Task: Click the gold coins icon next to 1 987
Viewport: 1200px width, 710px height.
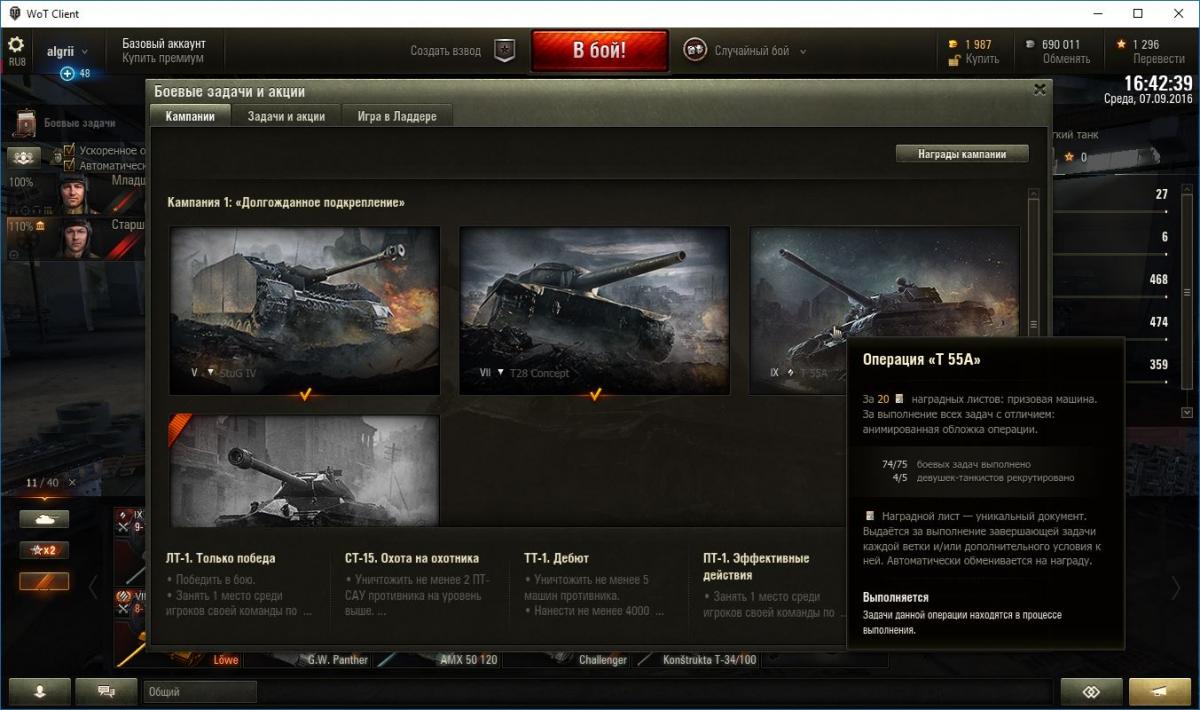Action: pos(953,44)
